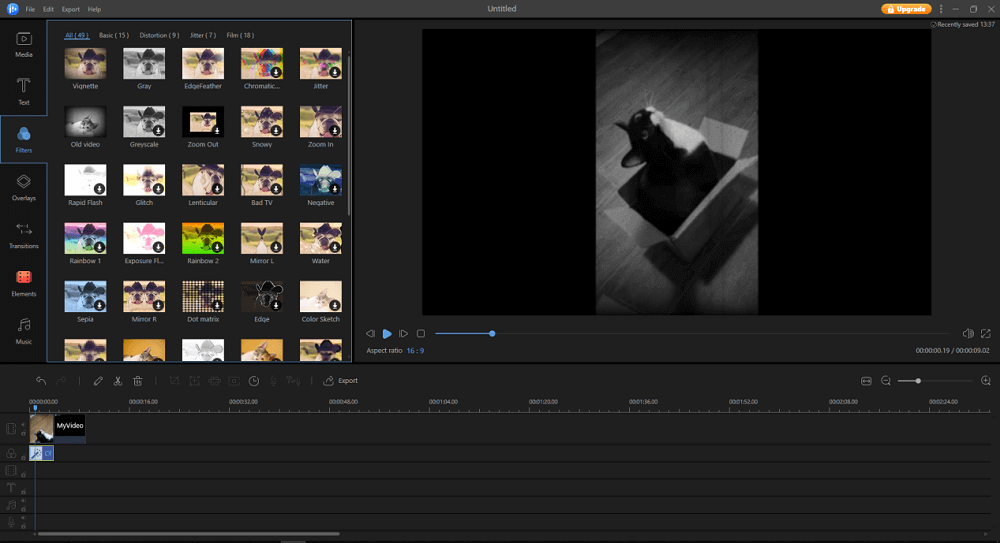This screenshot has width=1000, height=543.
Task: Switch to the Distortion filter tab
Action: tap(160, 35)
